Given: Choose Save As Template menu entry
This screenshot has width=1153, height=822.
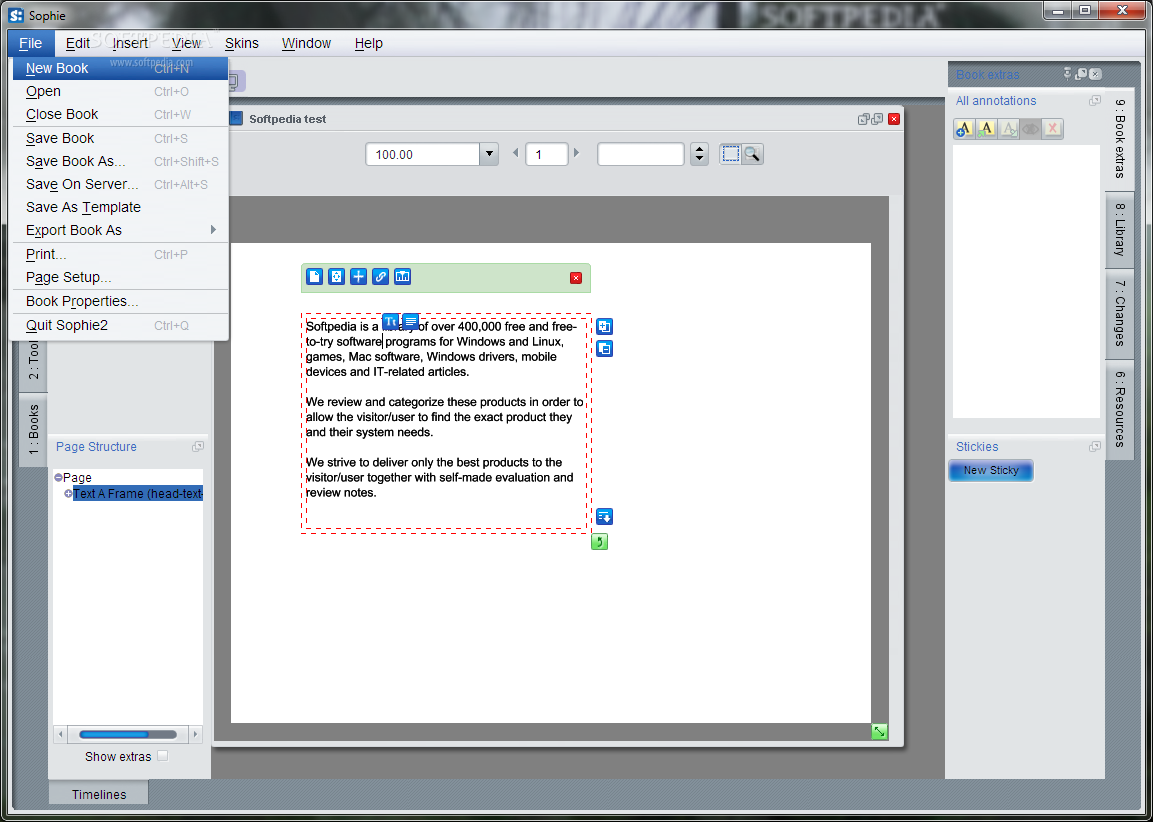Looking at the screenshot, I should tap(121, 207).
